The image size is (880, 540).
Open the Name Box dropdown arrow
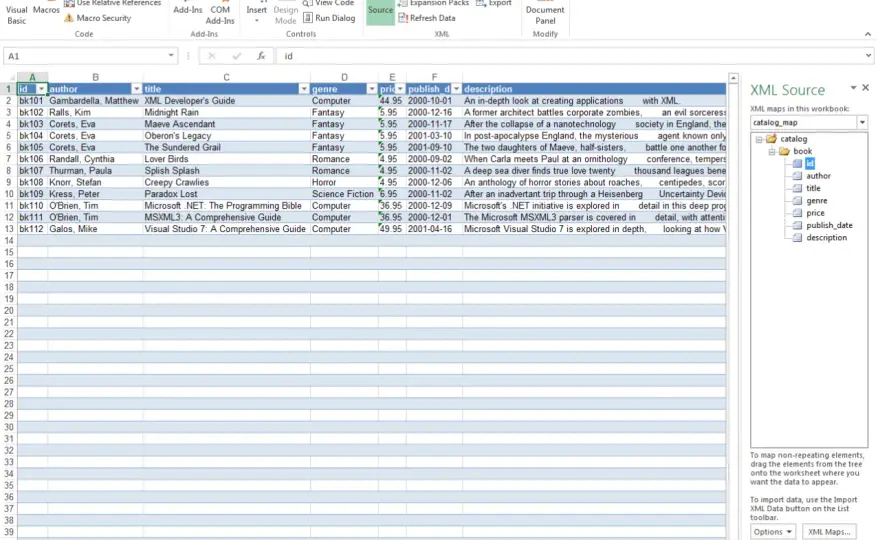[171, 56]
